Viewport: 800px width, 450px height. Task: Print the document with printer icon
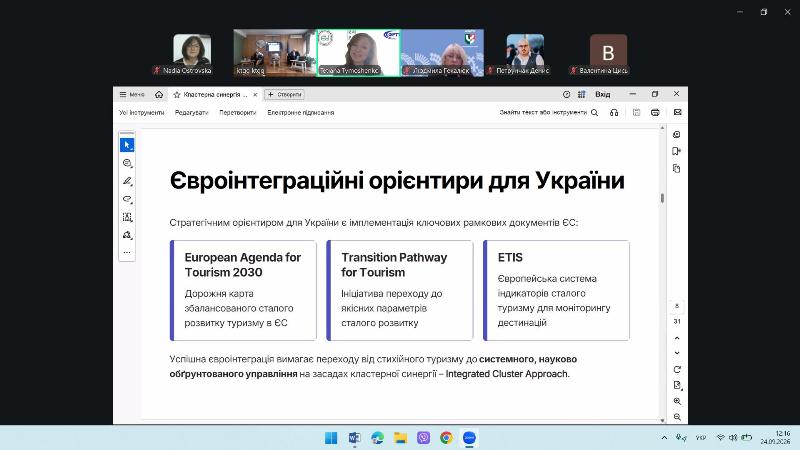[655, 112]
